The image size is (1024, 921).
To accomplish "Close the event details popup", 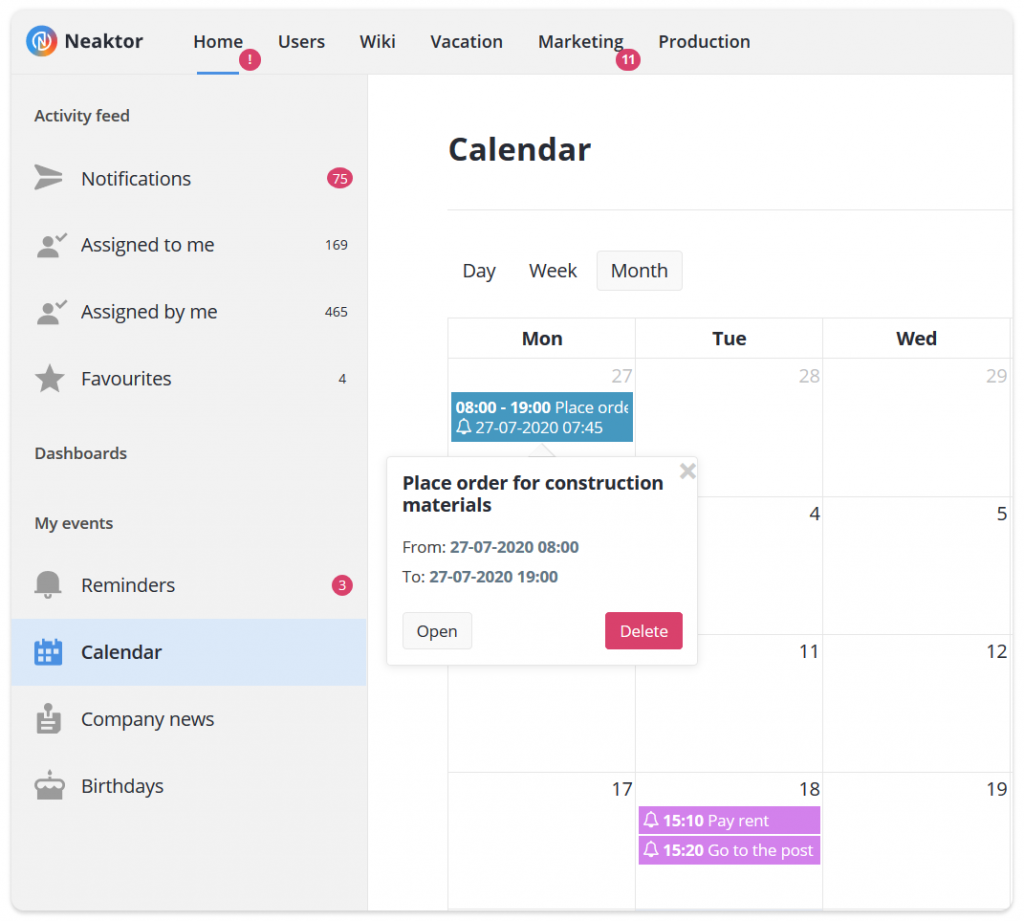I will point(687,471).
